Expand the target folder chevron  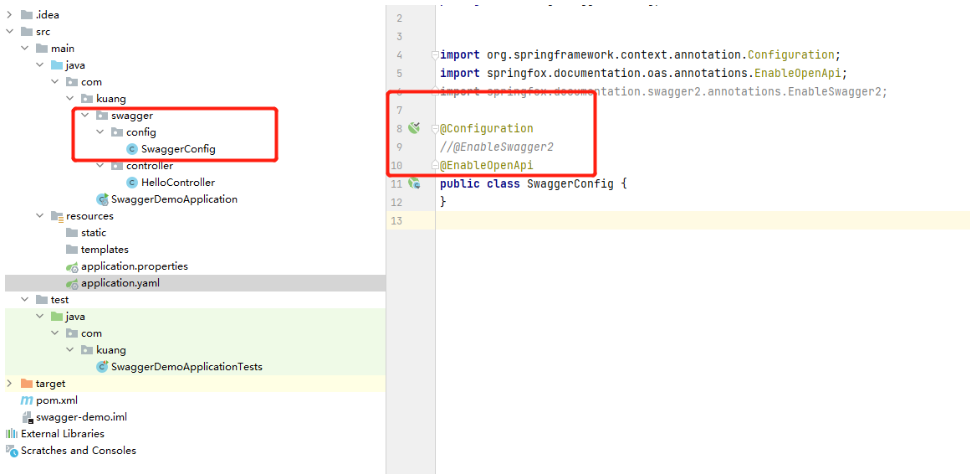tap(9, 384)
